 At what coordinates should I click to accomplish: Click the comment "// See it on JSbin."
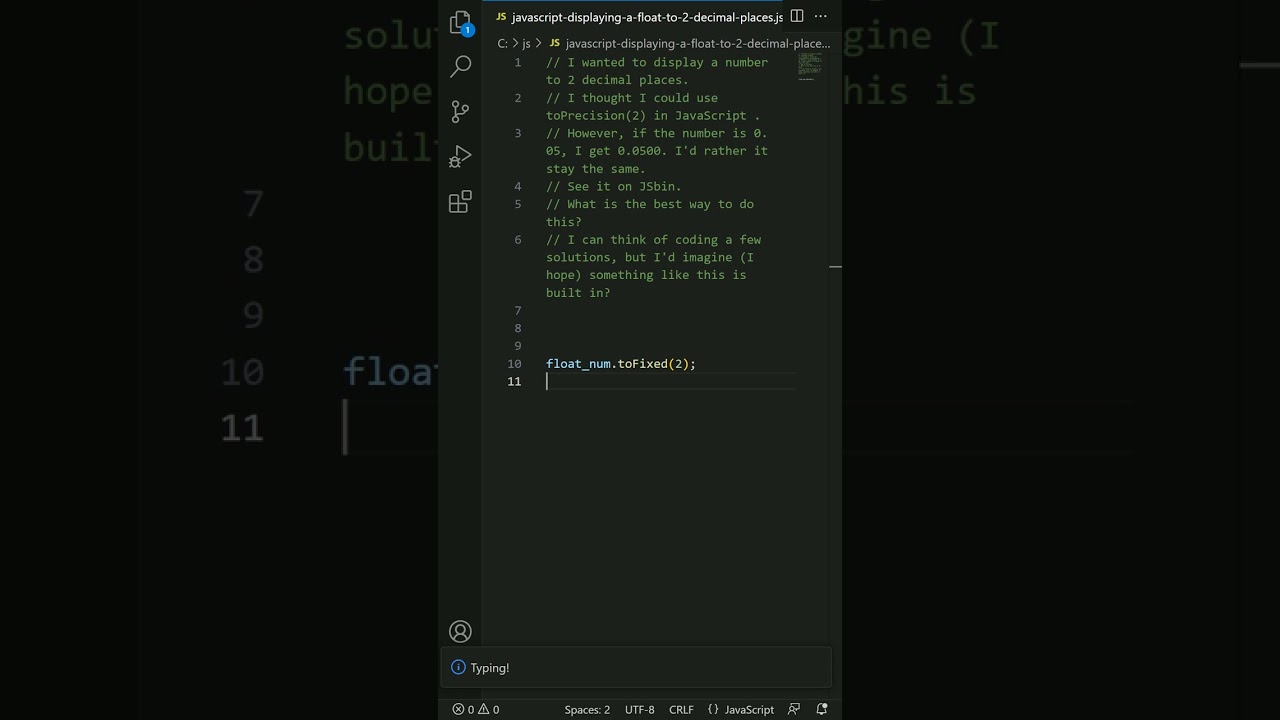pyautogui.click(x=614, y=186)
